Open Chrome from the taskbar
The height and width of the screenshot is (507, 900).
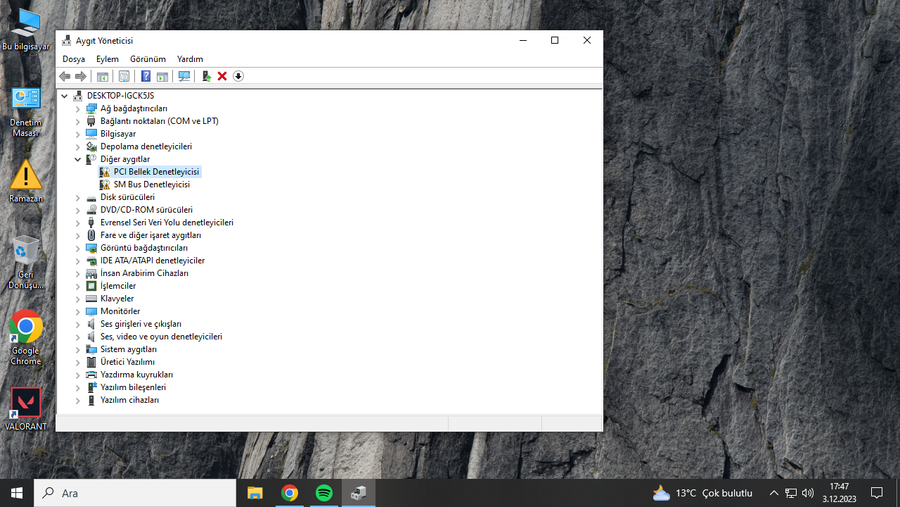pos(289,493)
